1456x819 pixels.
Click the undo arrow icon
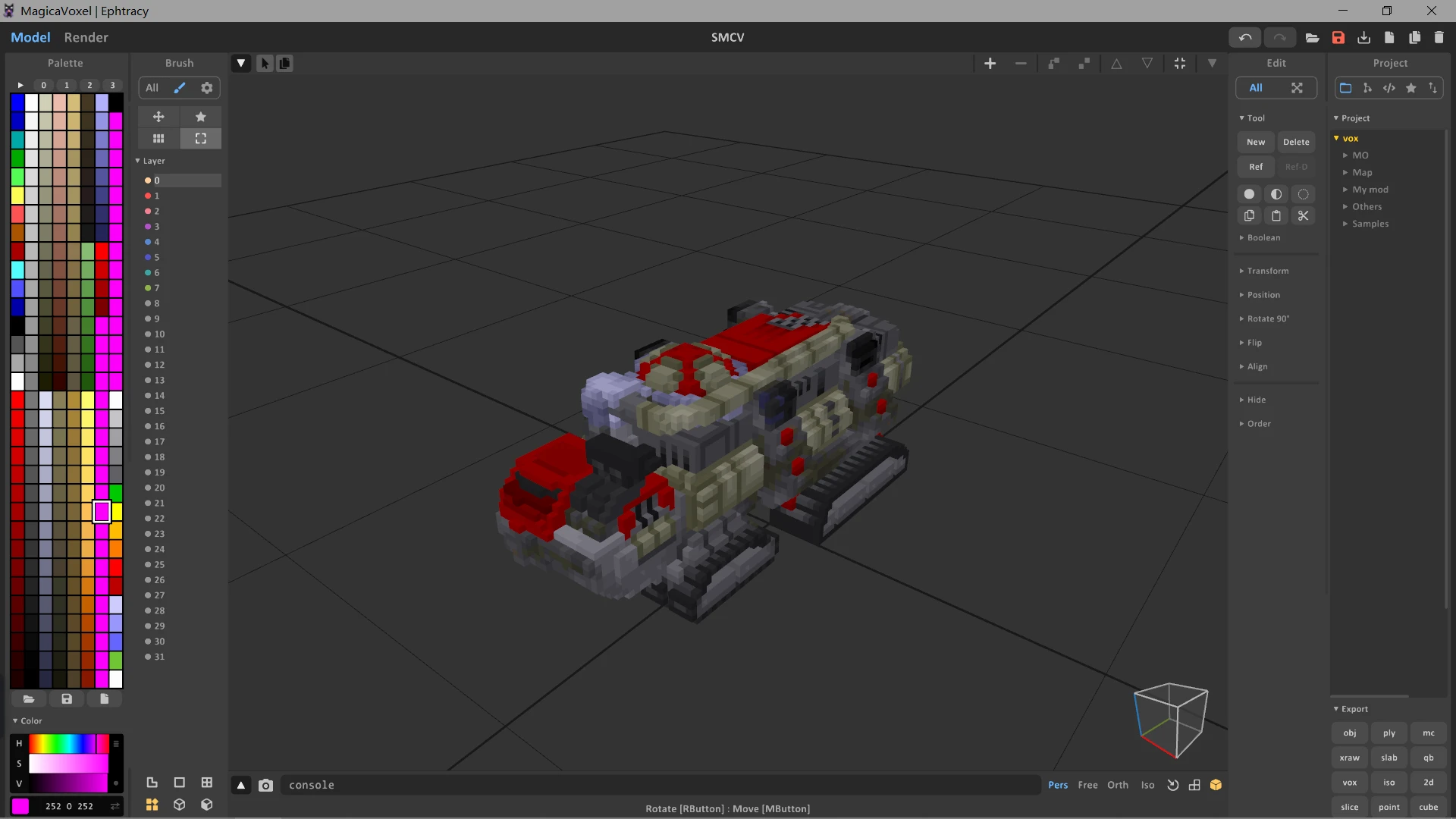point(1244,37)
